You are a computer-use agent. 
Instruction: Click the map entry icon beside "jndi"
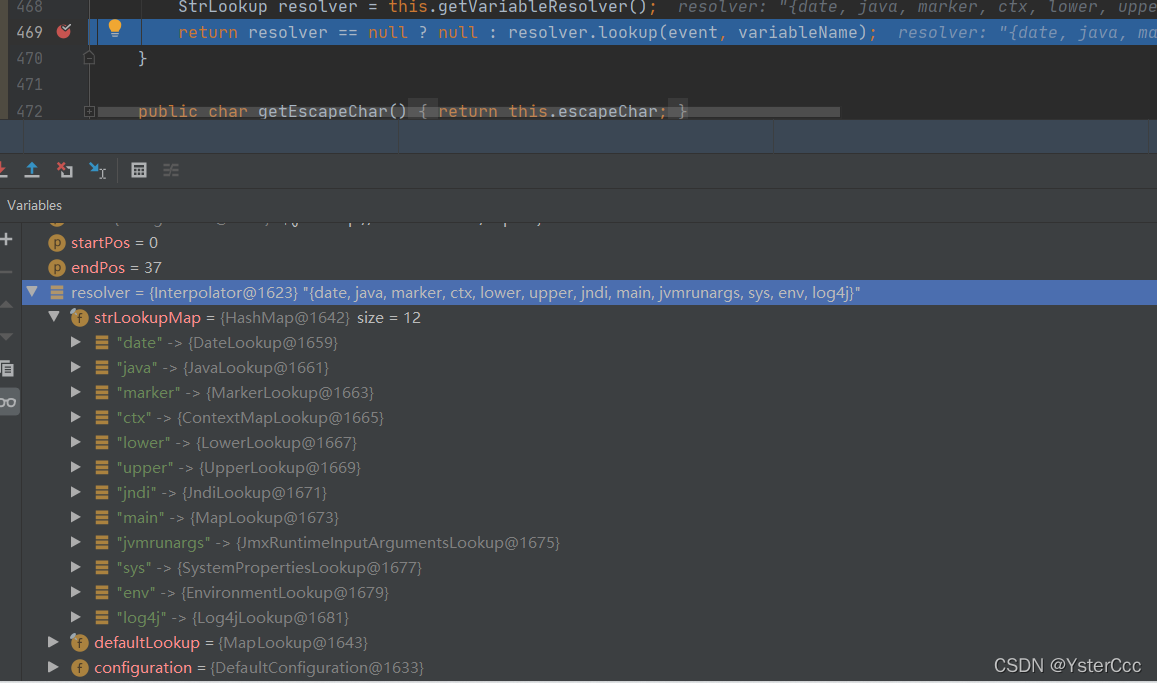tap(102, 493)
